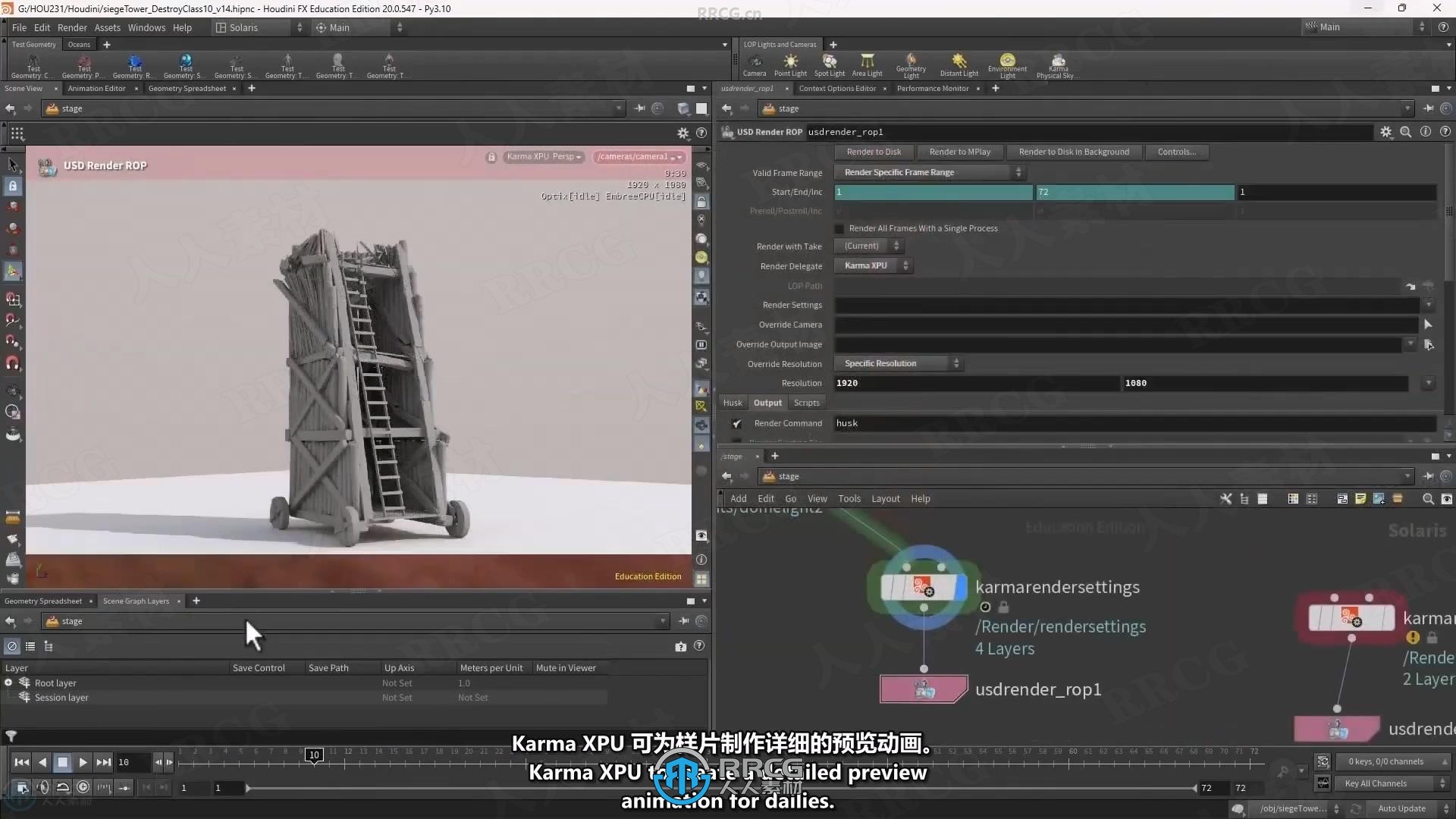Viewport: 1456px width, 819px height.
Task: Enable Render All Frames With a Single Process
Action: tap(839, 228)
